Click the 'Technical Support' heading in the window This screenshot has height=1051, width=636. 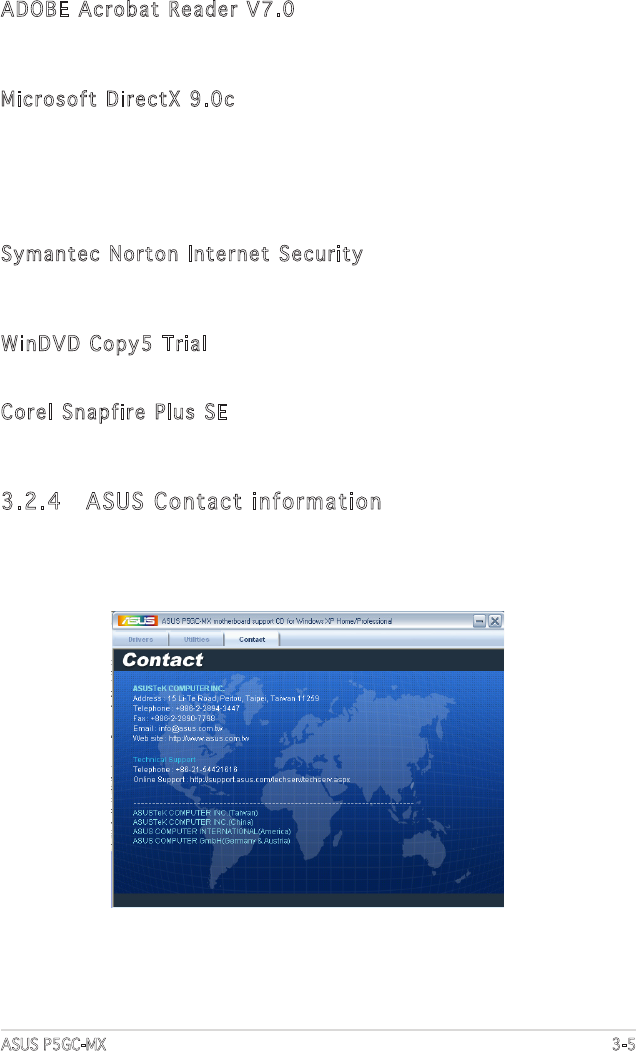pos(164,759)
